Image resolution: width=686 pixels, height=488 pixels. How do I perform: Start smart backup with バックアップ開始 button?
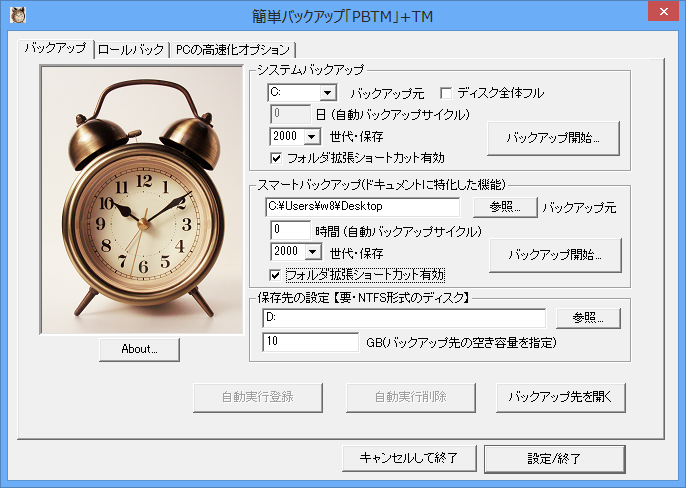tap(555, 255)
